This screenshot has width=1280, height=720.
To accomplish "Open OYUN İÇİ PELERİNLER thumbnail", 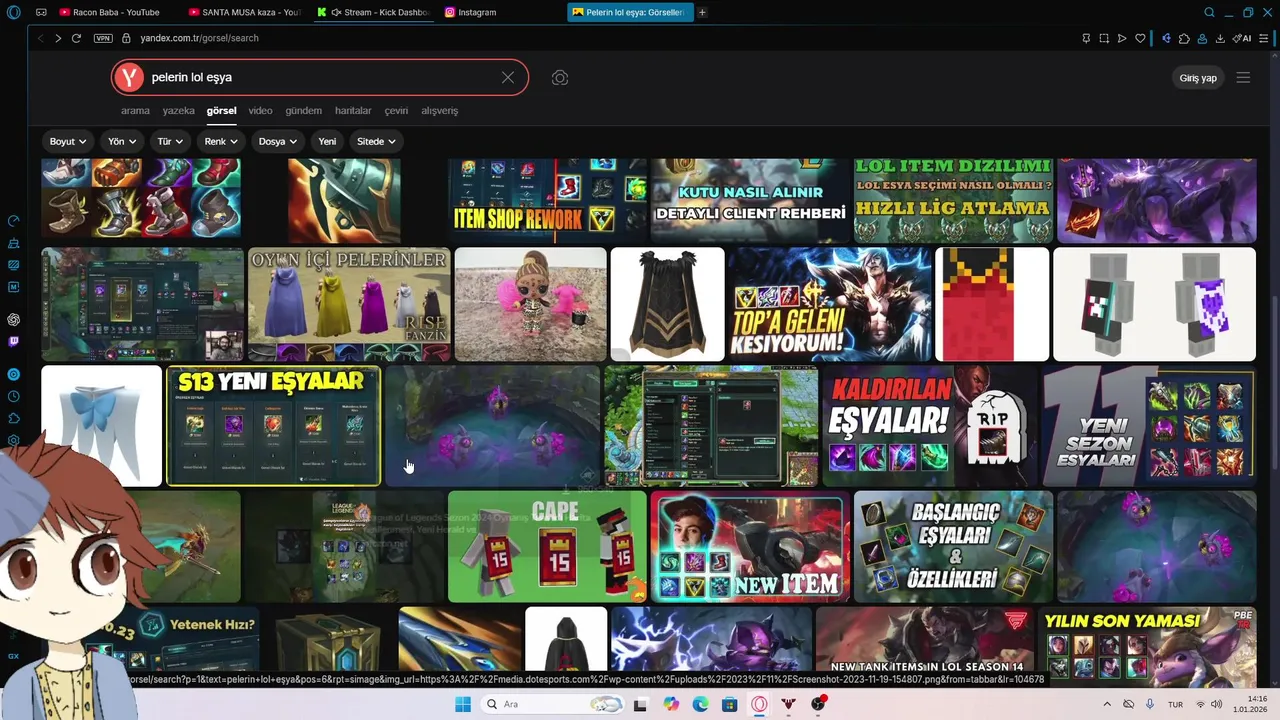I will (349, 304).
